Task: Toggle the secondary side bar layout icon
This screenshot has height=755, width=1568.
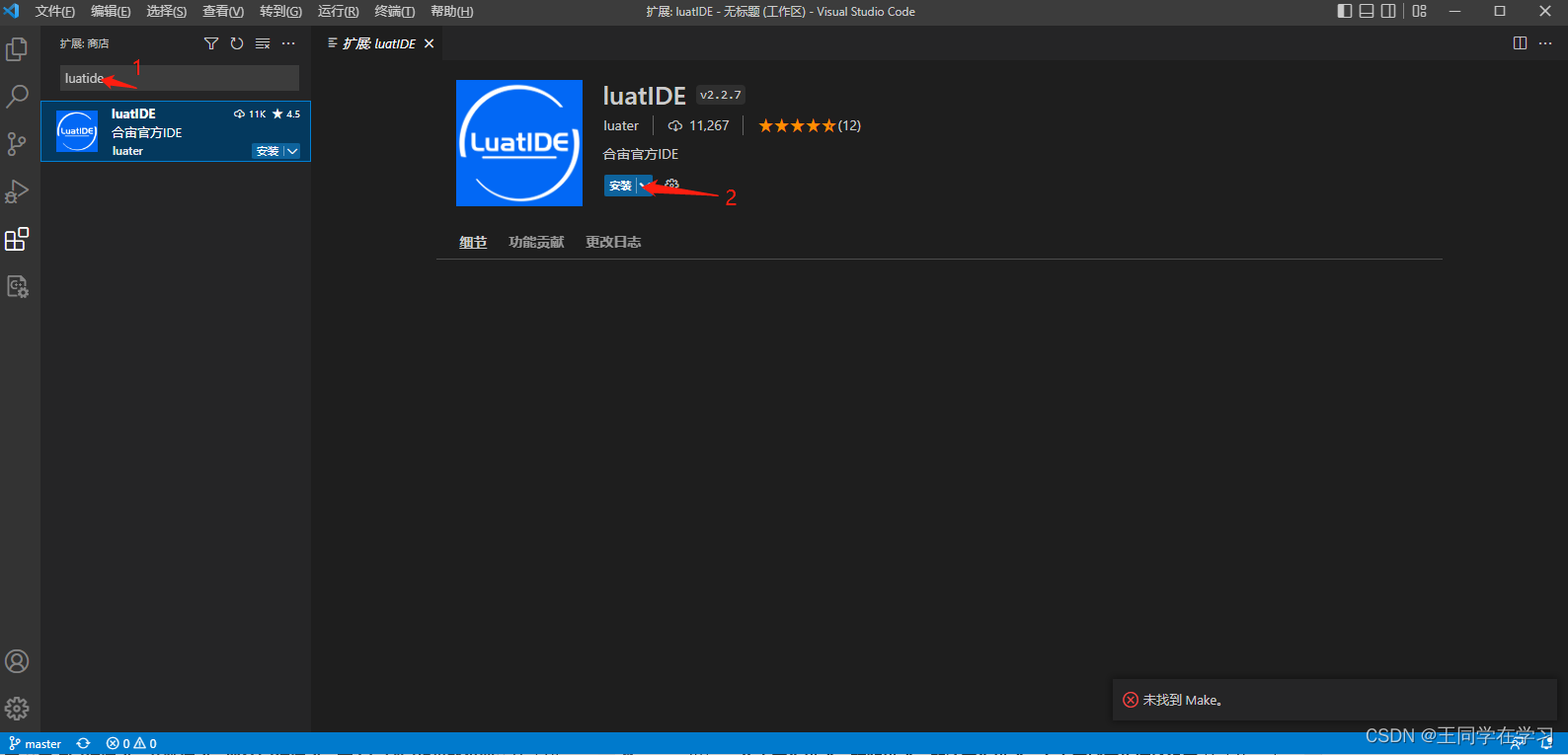Action: 1388,11
